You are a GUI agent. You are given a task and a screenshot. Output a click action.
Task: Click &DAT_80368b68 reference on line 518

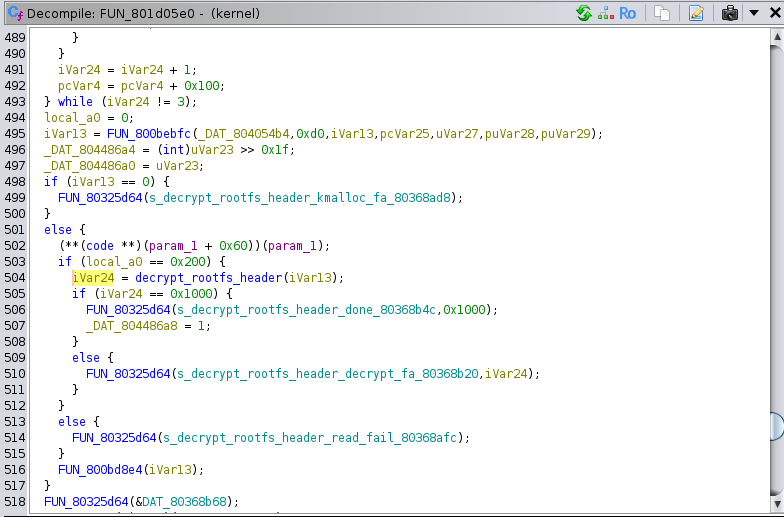(181, 502)
